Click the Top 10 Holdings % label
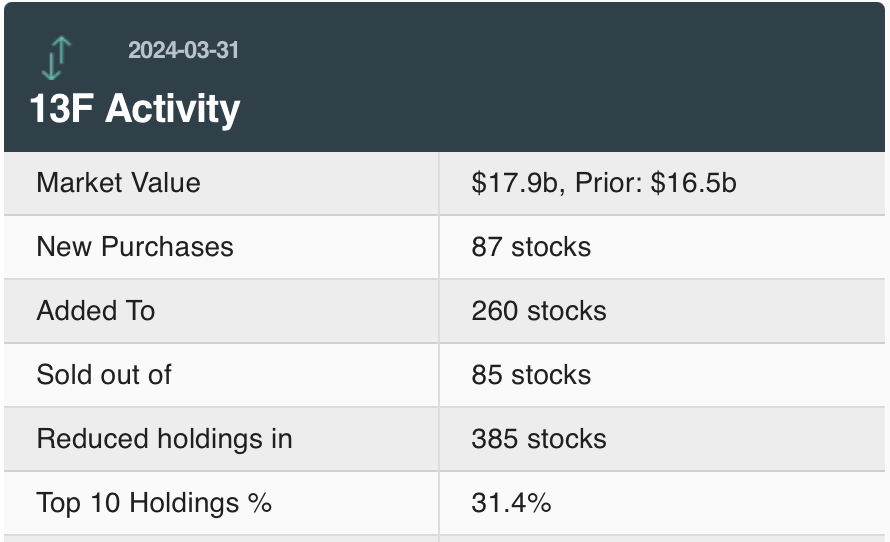This screenshot has height=542, width=890. pos(154,503)
